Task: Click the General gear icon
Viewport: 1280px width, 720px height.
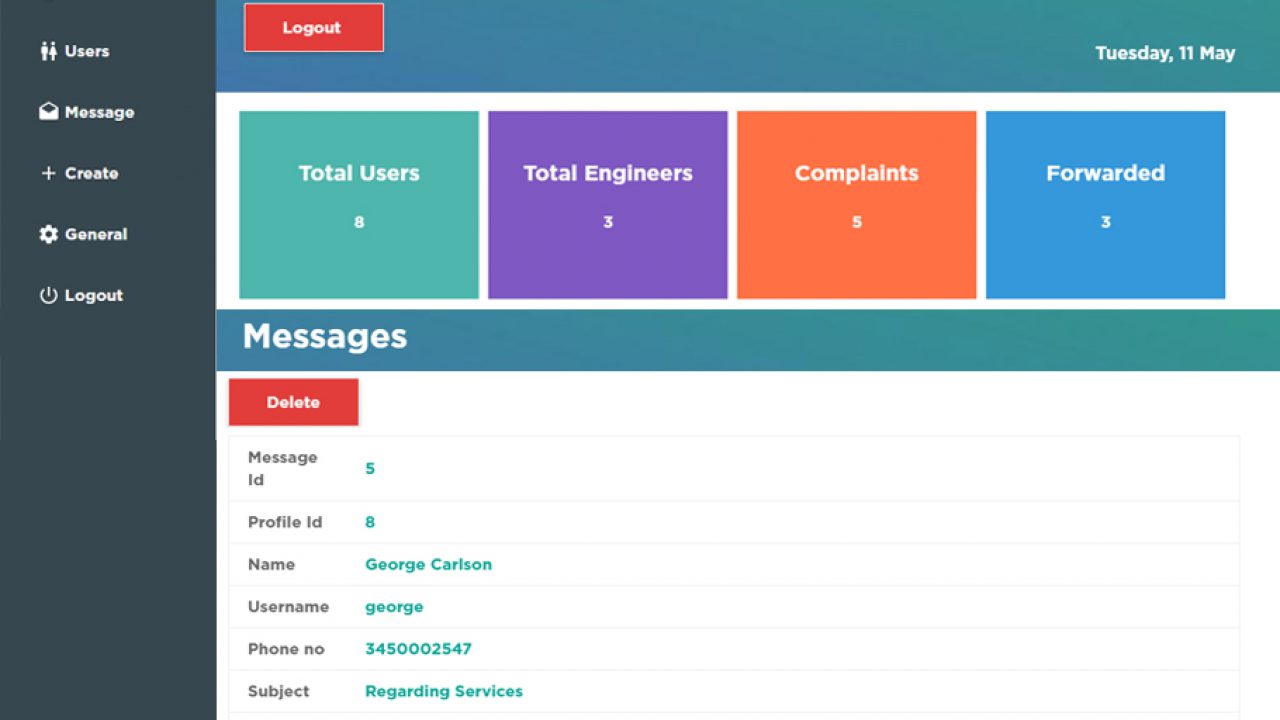Action: point(48,234)
